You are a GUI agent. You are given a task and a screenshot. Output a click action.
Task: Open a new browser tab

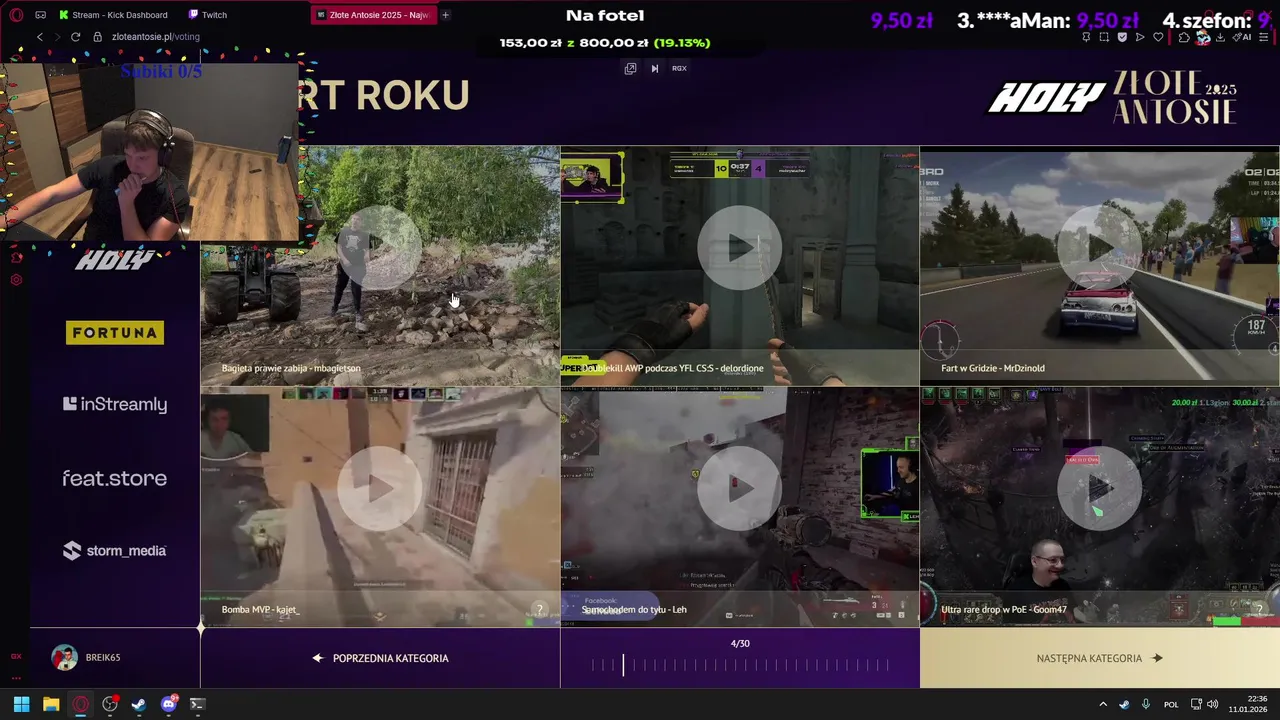pos(445,15)
